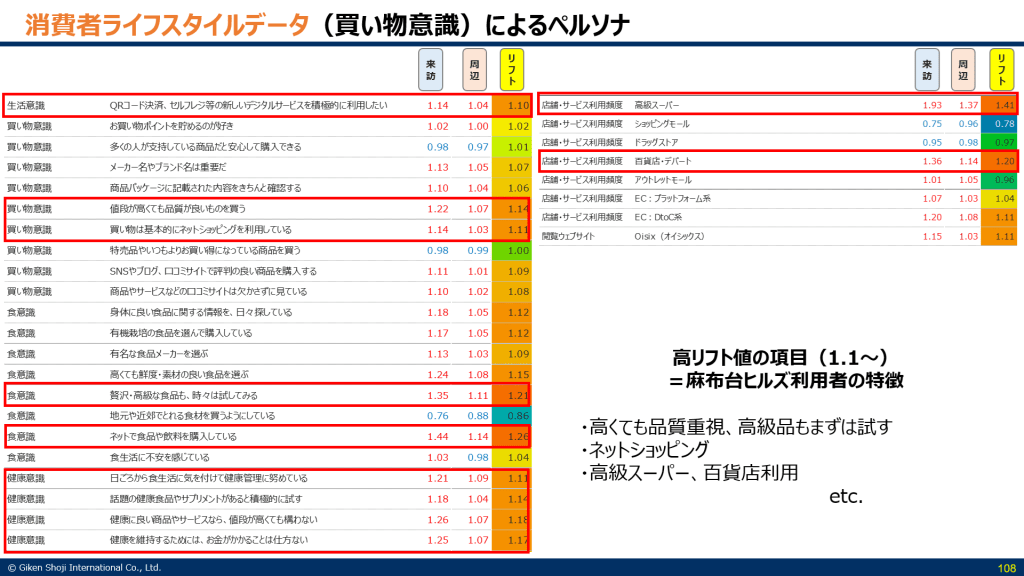Select the EC：DtoC系 row label
The width and height of the screenshot is (1024, 576).
[x=658, y=217]
